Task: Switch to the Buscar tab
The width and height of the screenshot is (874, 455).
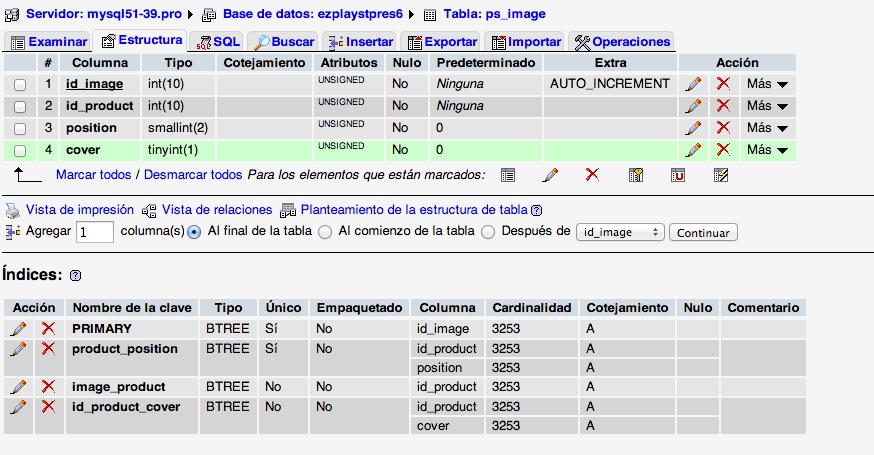Action: click(283, 42)
